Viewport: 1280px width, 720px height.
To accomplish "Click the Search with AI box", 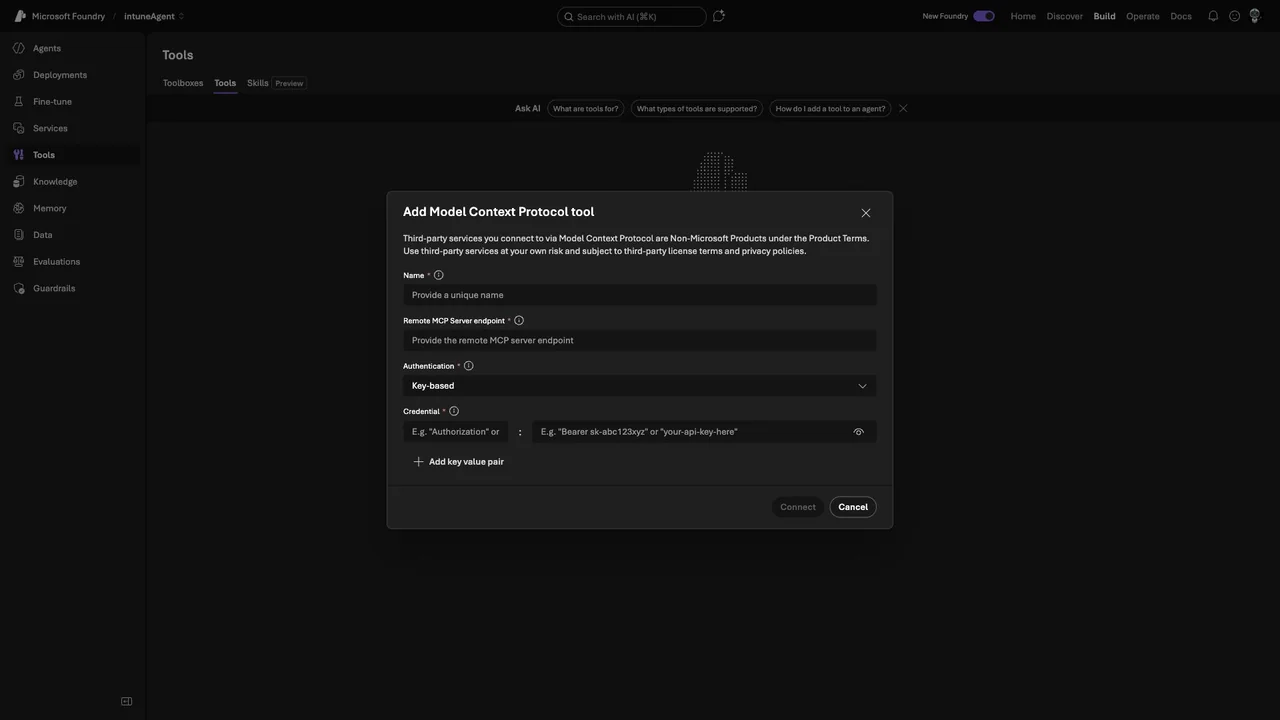I will pyautogui.click(x=632, y=16).
